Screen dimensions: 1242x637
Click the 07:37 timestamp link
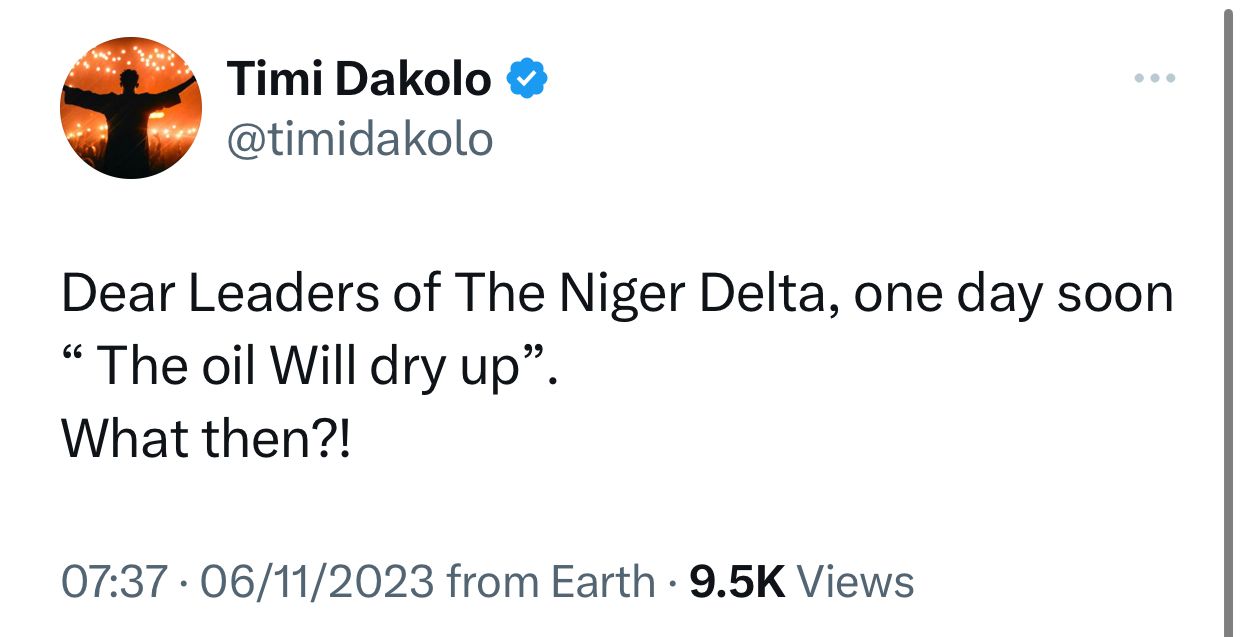pyautogui.click(x=110, y=580)
